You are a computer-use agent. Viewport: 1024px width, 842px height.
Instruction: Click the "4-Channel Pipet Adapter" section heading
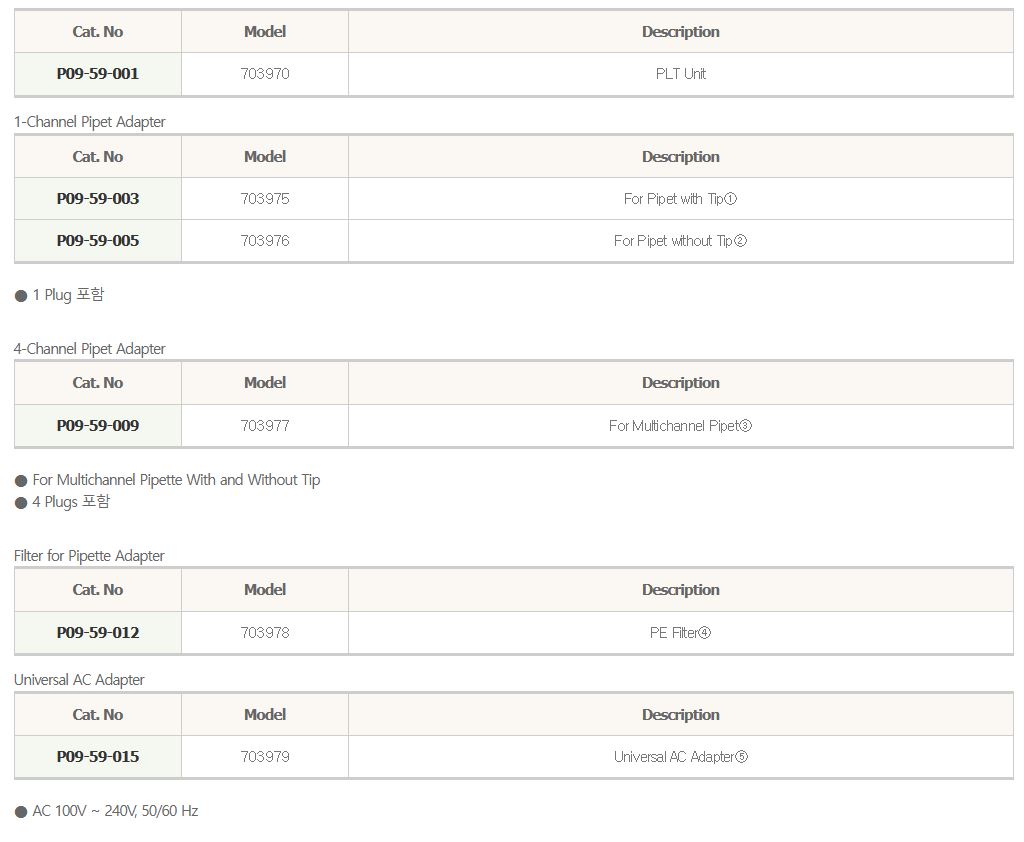tap(90, 349)
